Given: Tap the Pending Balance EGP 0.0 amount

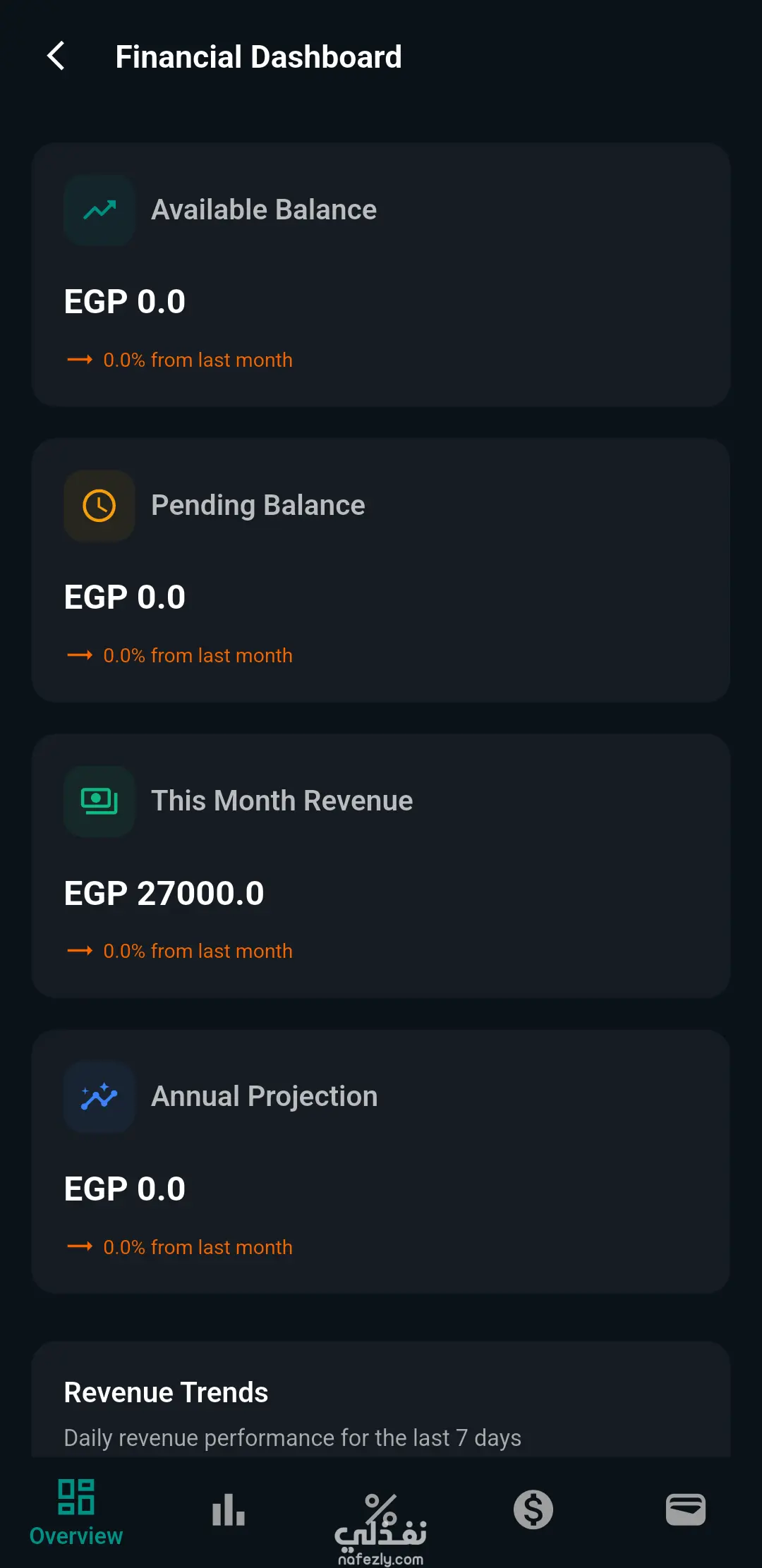Looking at the screenshot, I should pyautogui.click(x=124, y=597).
